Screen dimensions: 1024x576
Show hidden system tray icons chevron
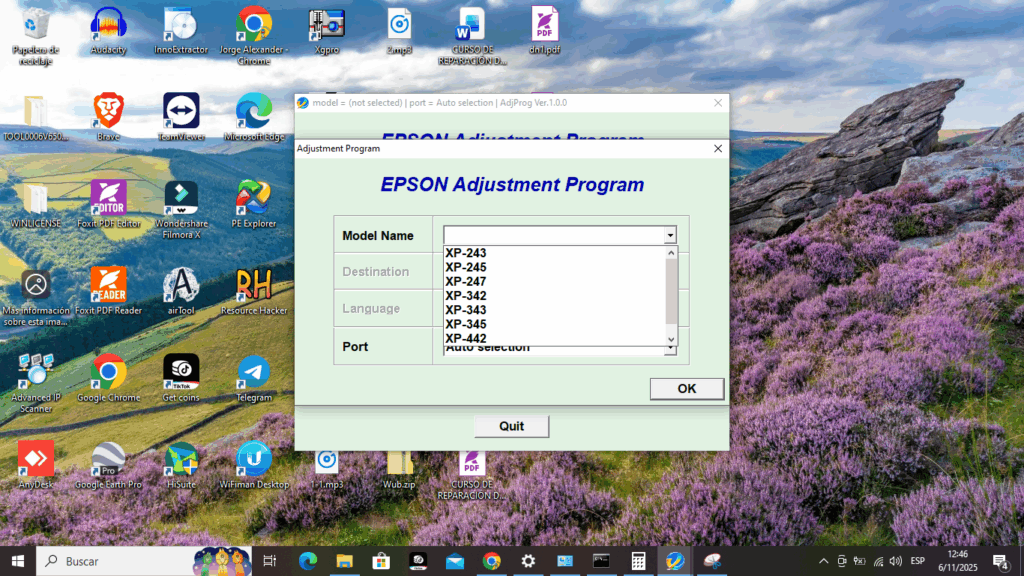coord(824,561)
